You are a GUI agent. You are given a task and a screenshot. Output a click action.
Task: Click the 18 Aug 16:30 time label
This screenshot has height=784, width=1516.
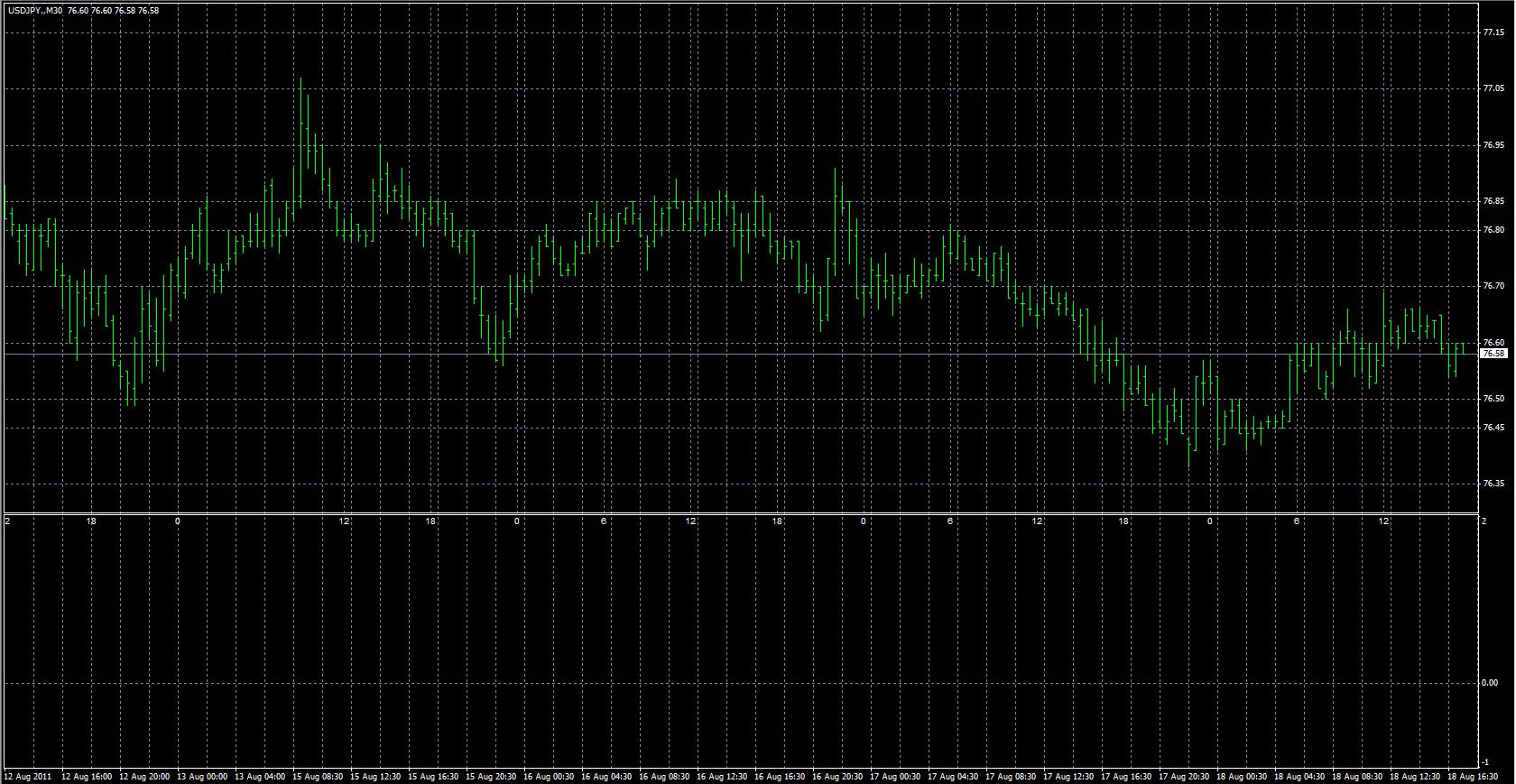click(1473, 776)
